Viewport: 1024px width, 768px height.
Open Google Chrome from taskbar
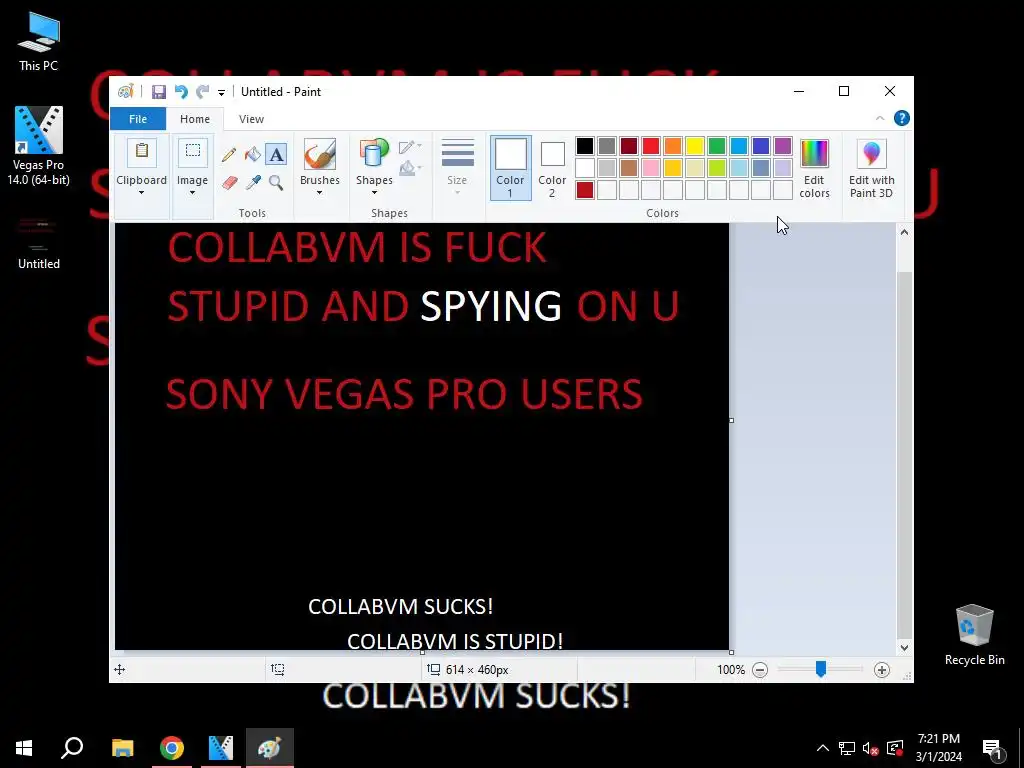coord(172,748)
